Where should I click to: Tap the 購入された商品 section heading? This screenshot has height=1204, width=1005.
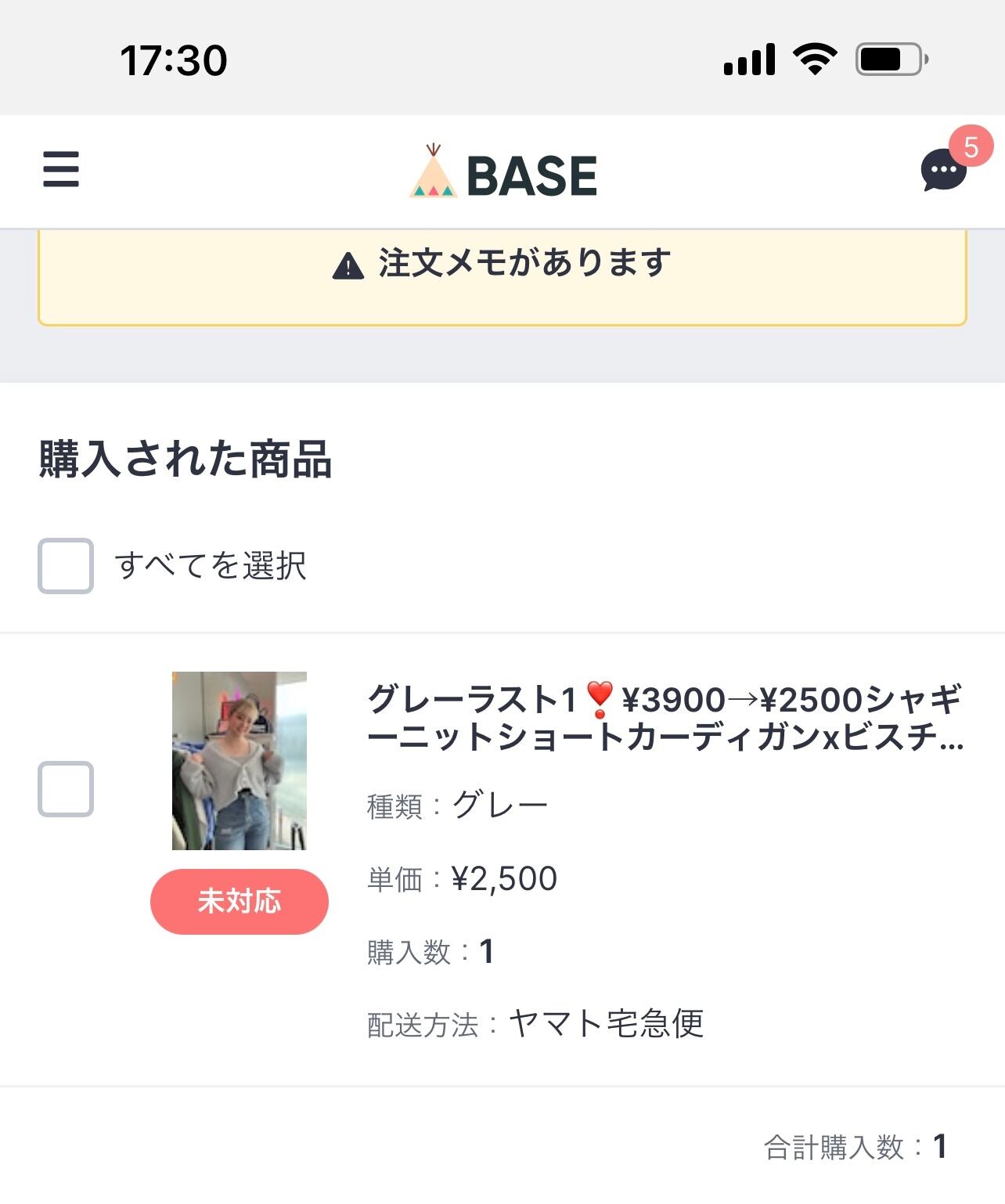click(186, 459)
